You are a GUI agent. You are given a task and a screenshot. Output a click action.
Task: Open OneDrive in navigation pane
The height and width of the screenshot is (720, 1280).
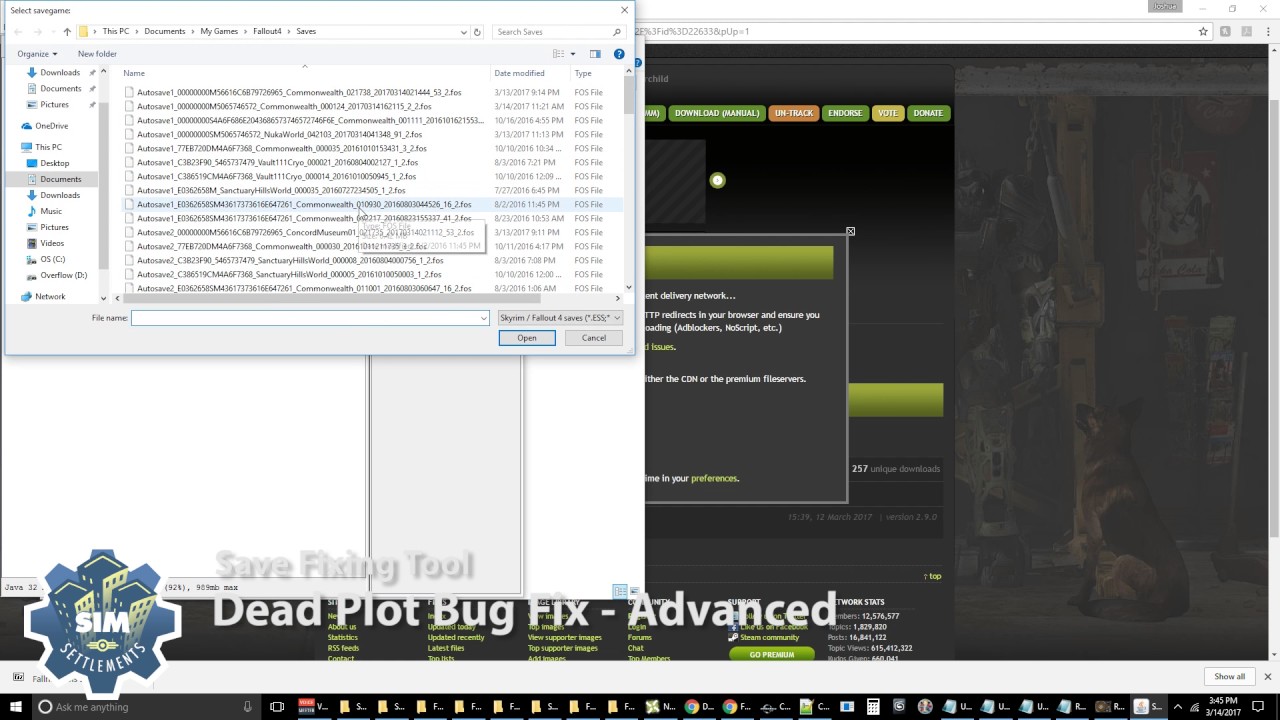(52, 126)
